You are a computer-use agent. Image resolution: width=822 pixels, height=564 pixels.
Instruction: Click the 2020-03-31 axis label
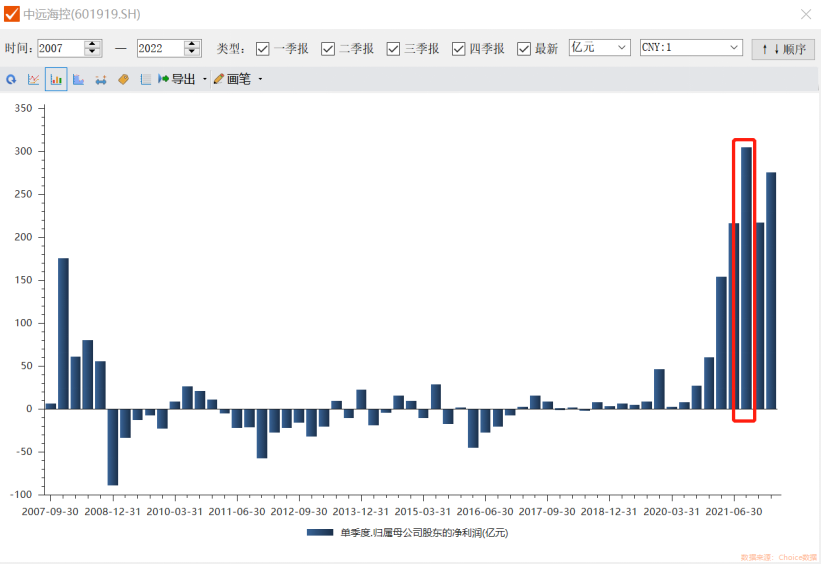point(672,512)
